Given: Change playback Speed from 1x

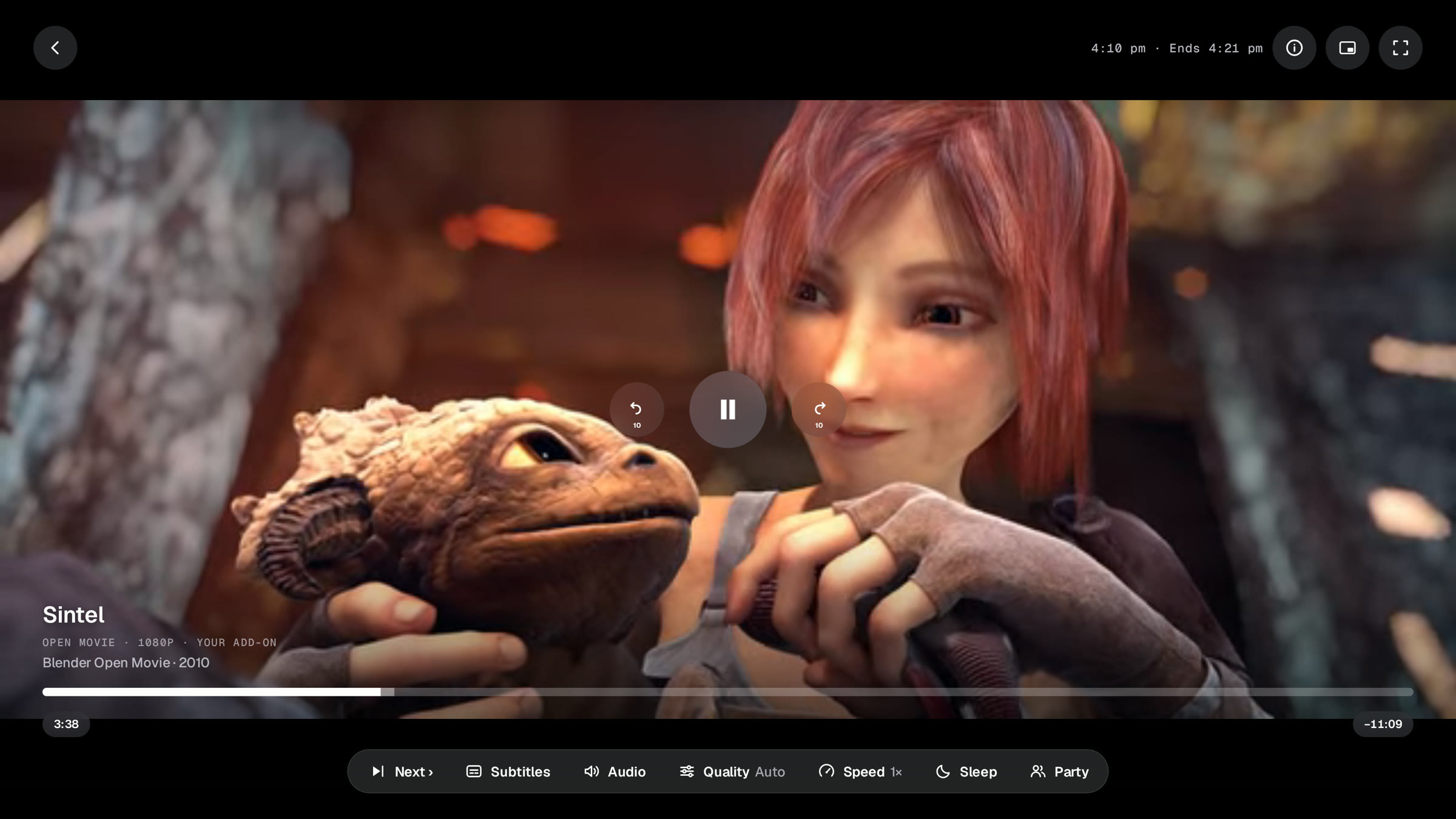Looking at the screenshot, I should point(860,772).
